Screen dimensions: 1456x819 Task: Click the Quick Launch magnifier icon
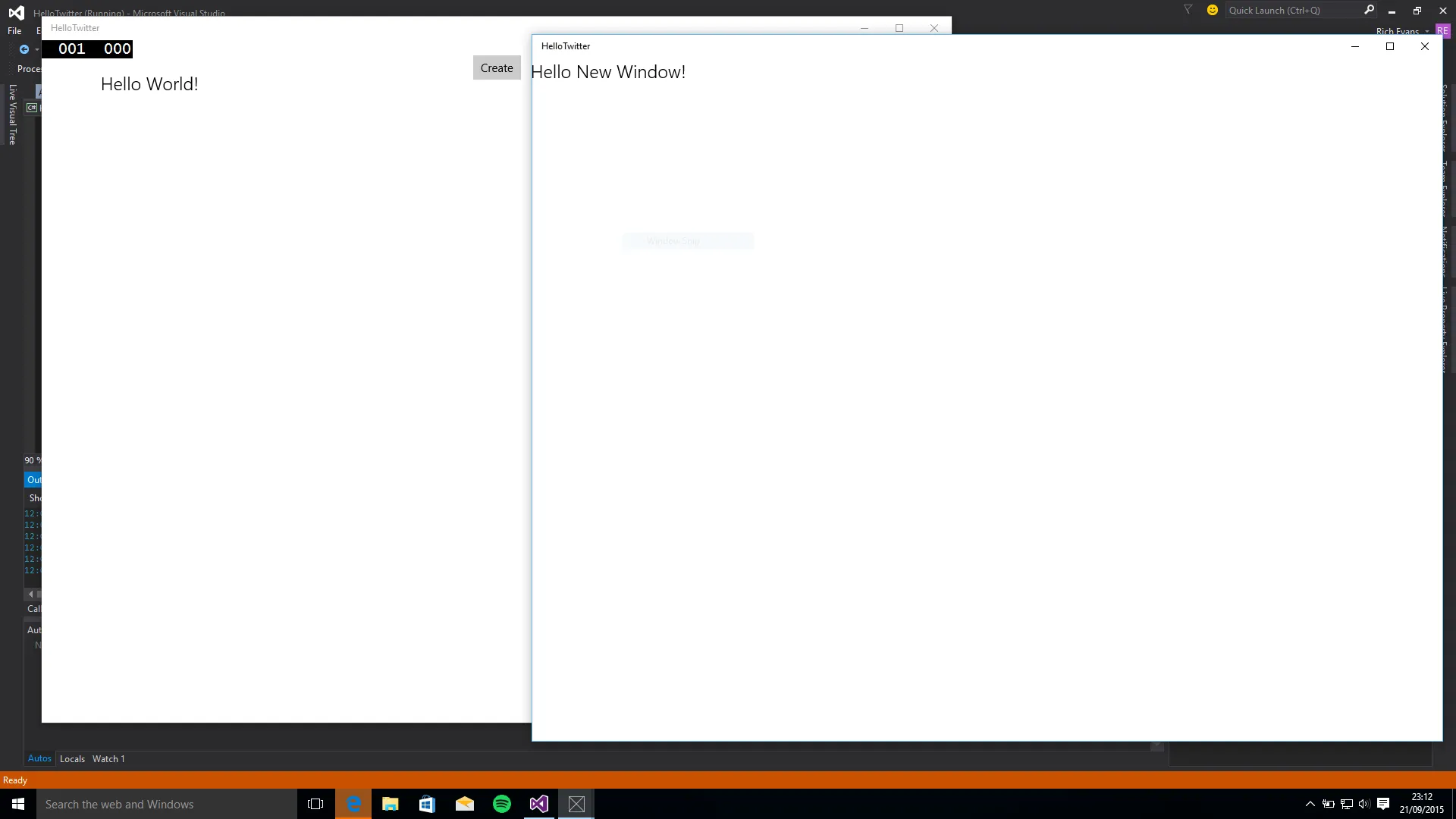(1369, 10)
